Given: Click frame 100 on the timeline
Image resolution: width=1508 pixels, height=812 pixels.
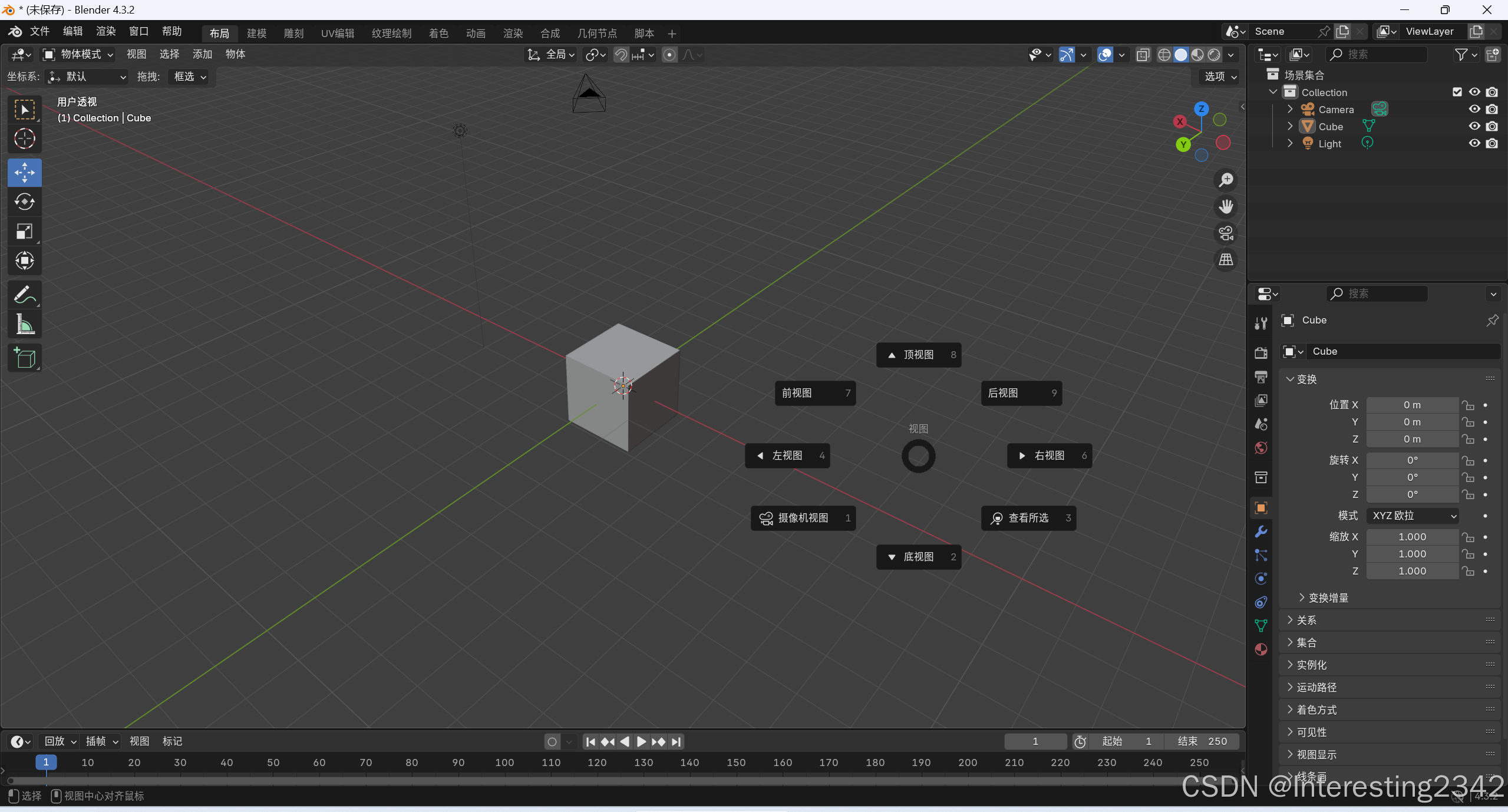Looking at the screenshot, I should pyautogui.click(x=504, y=763).
